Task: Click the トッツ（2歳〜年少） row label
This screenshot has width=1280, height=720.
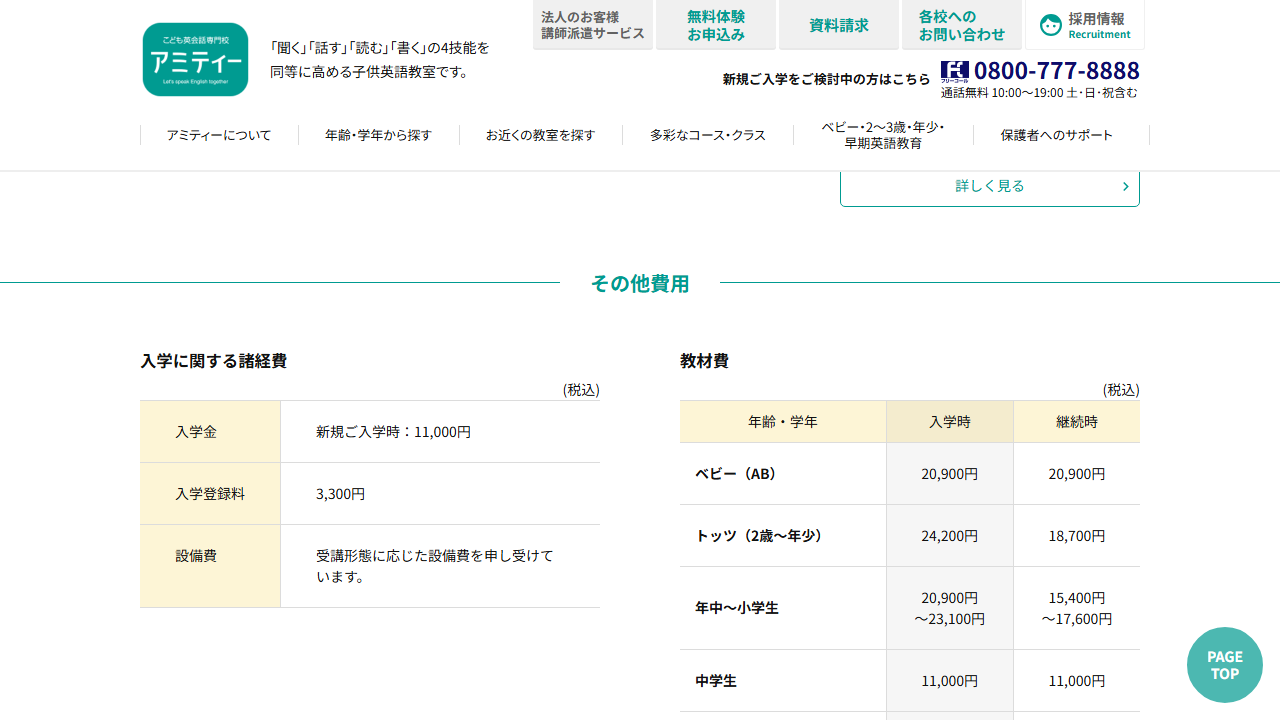Action: click(783, 536)
